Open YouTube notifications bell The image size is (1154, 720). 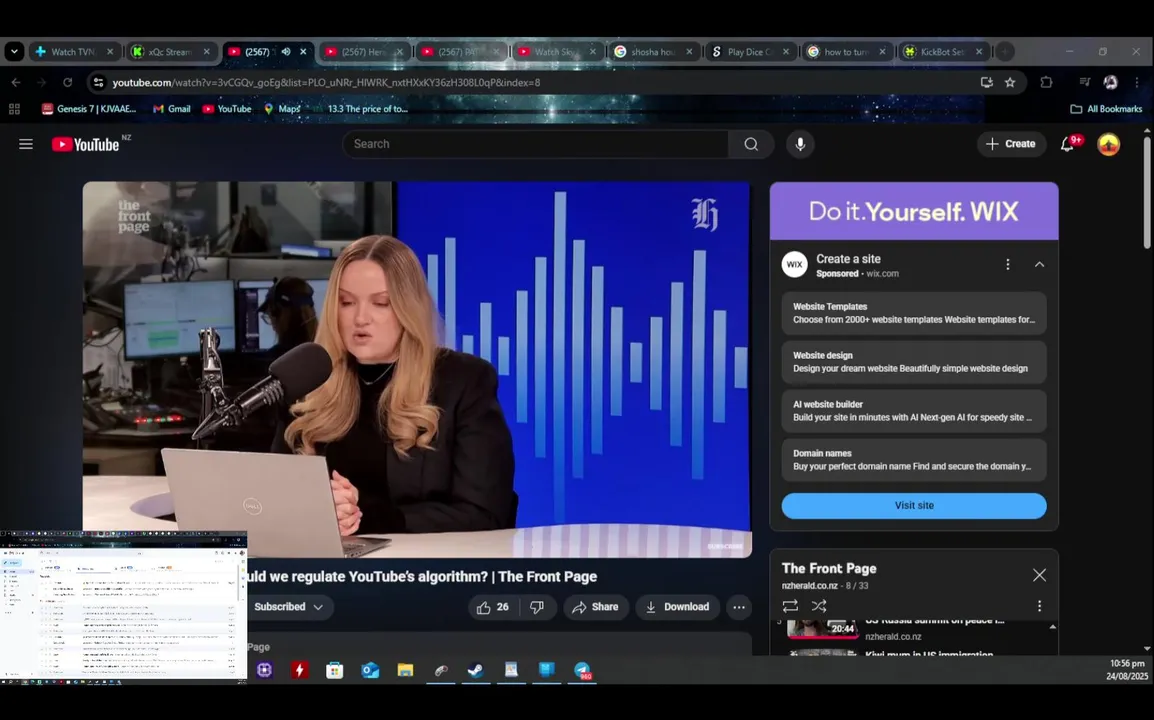[1067, 144]
